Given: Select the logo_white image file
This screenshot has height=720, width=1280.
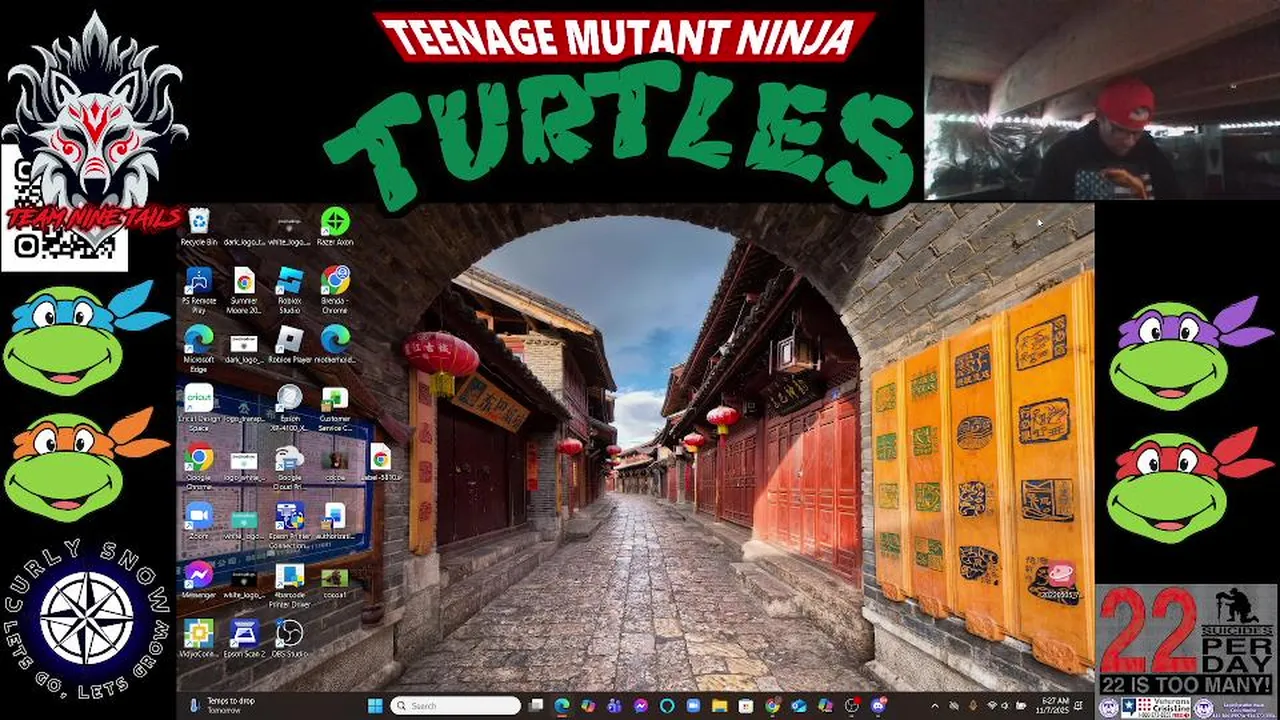Looking at the screenshot, I should point(244,465).
